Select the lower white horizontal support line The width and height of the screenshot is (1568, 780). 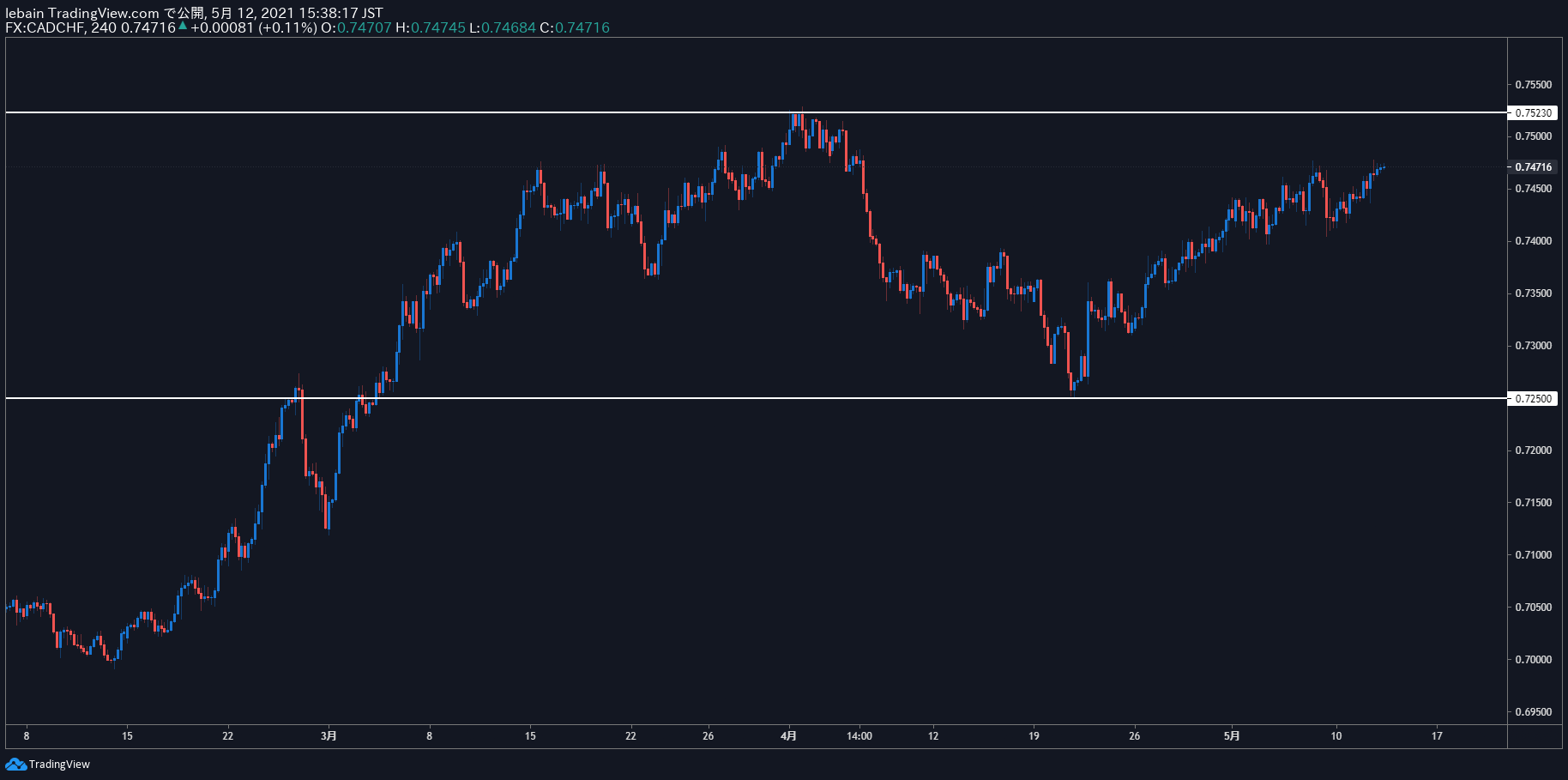755,398
